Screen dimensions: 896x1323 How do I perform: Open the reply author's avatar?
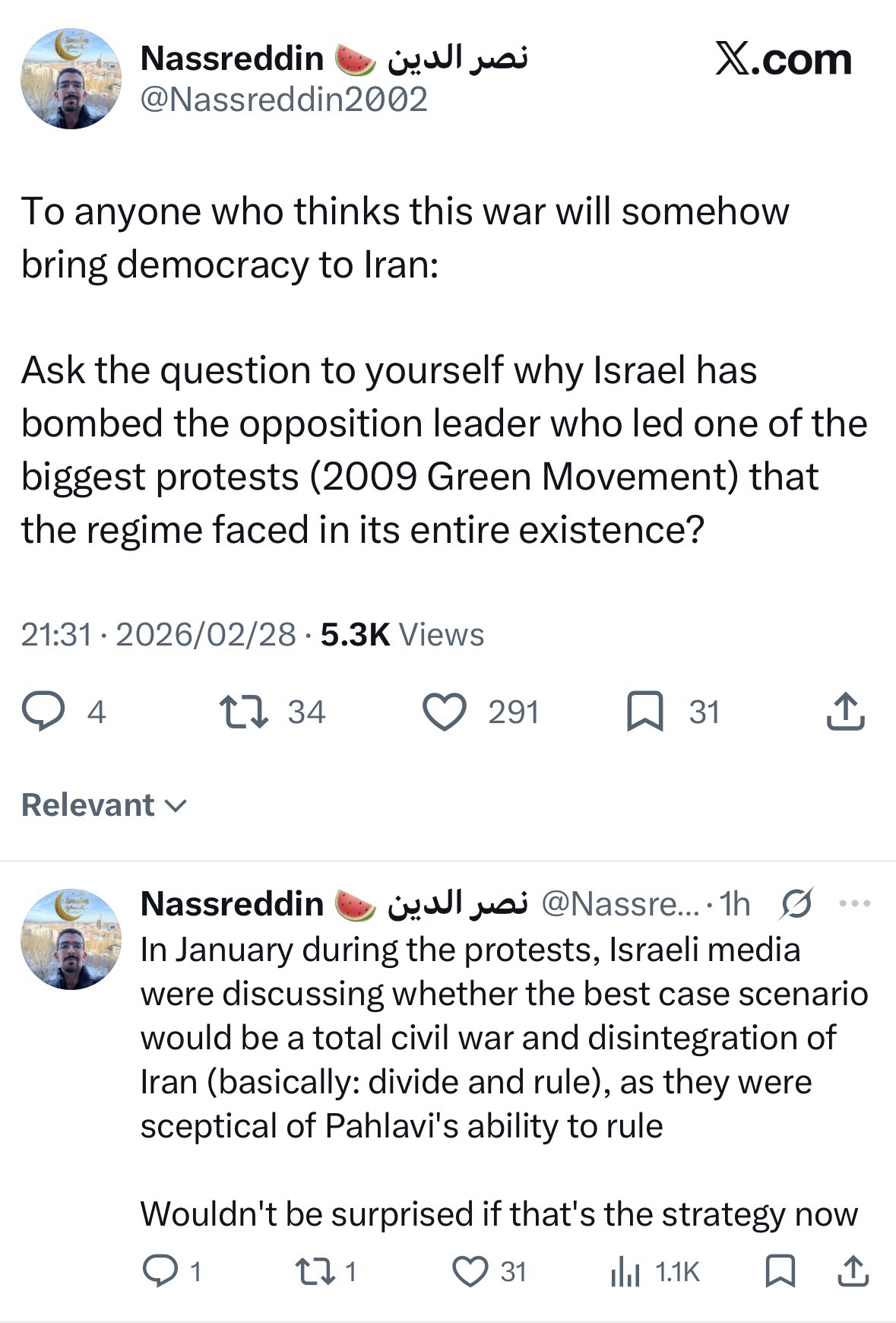tap(71, 938)
